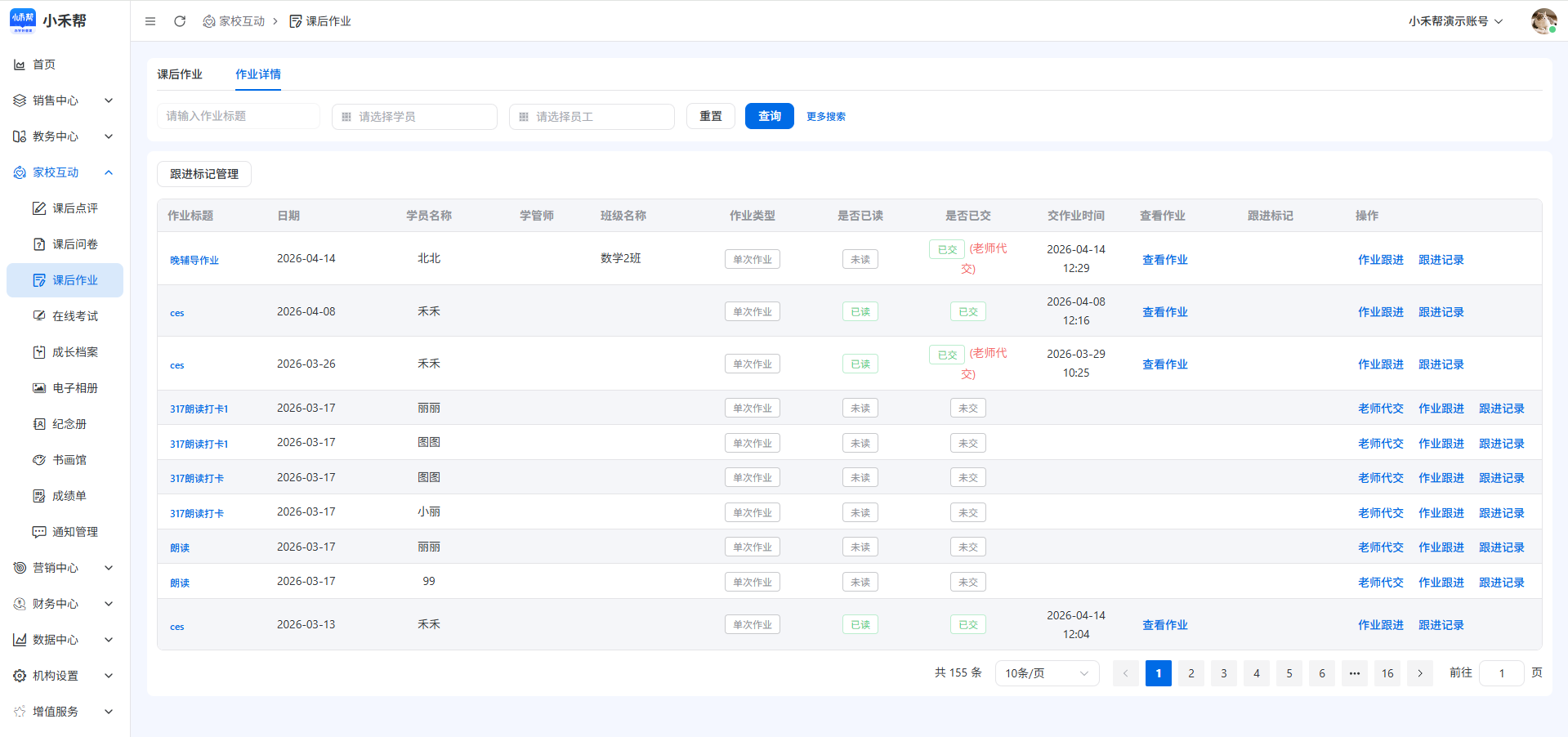Click the blue 查询 button
This screenshot has width=1568, height=737.
pos(769,116)
